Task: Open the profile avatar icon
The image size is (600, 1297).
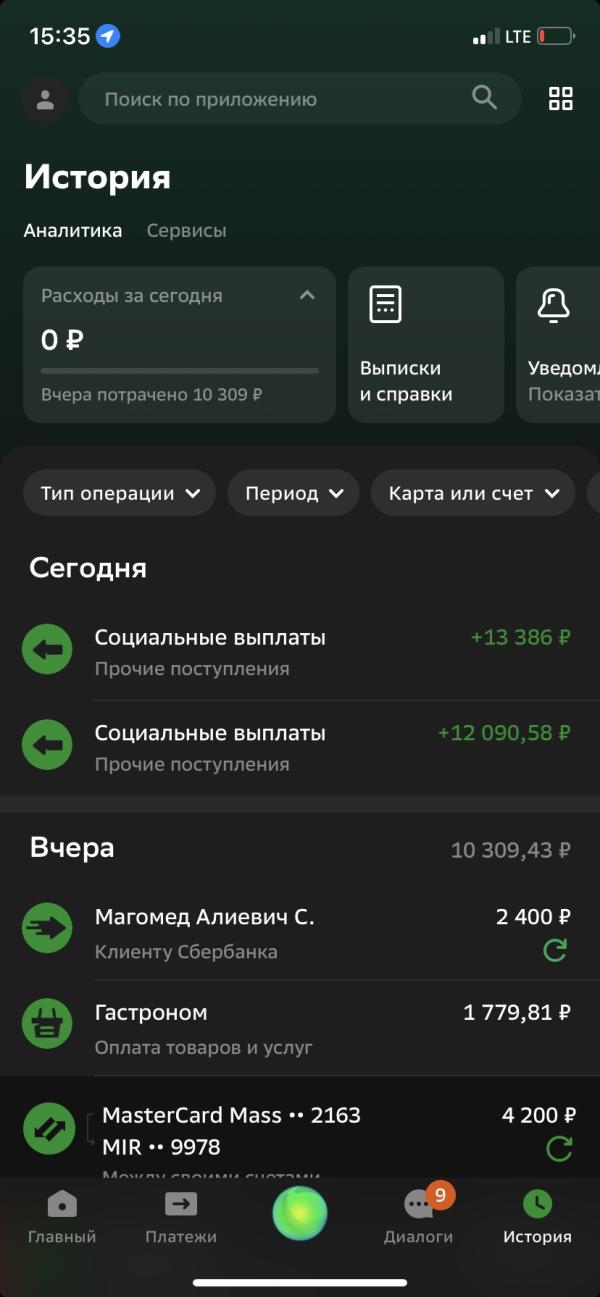Action: click(45, 99)
